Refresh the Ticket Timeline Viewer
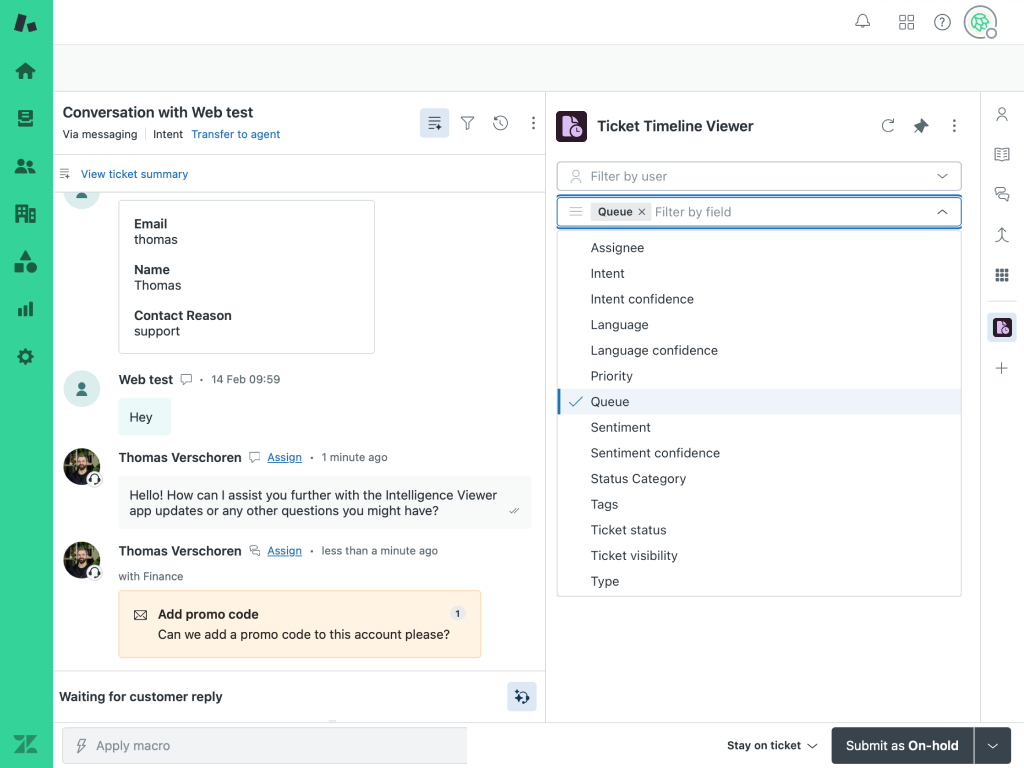The image size is (1024, 768). [x=887, y=126]
